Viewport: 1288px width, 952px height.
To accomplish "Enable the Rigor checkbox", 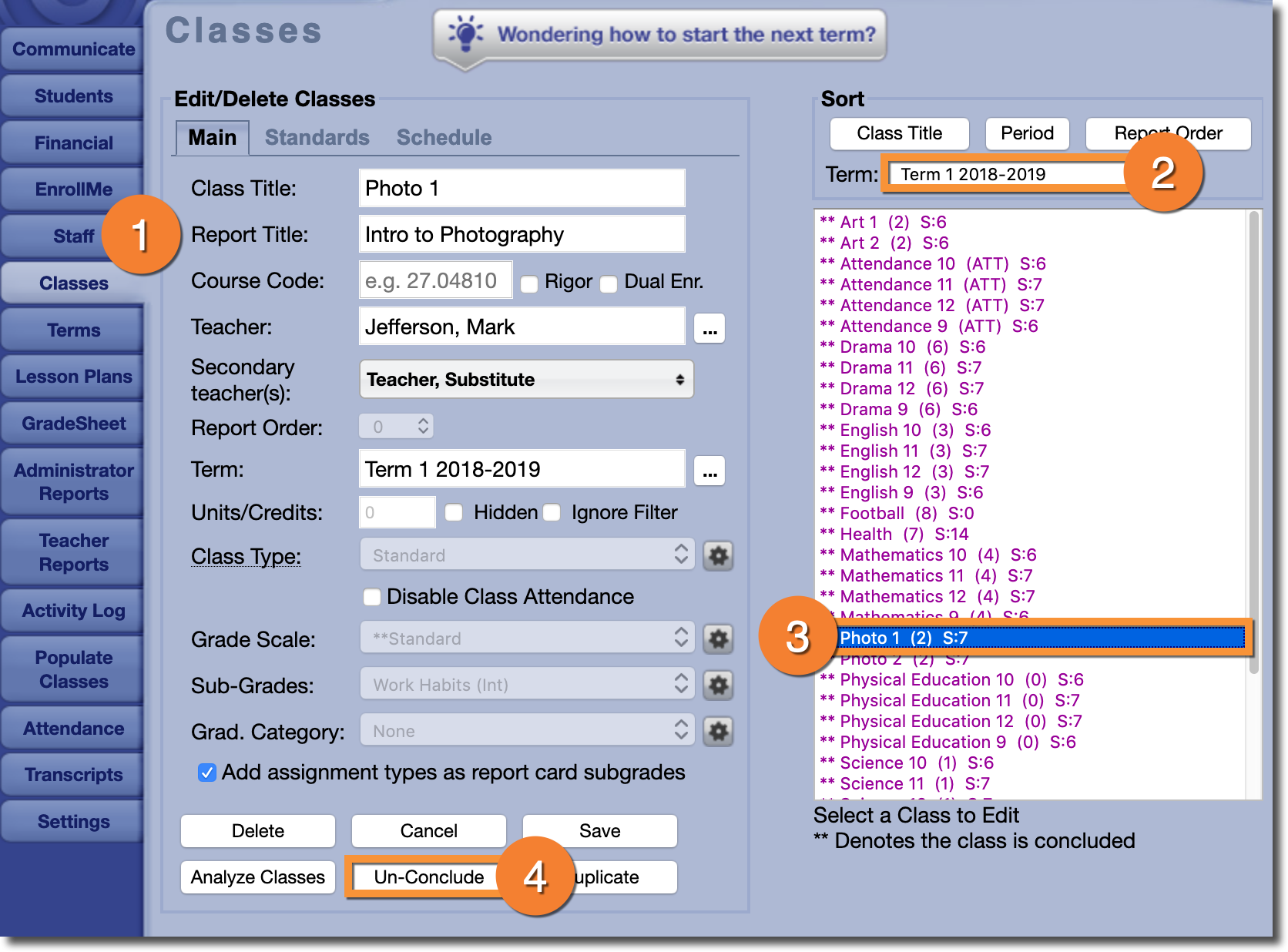I will [529, 283].
